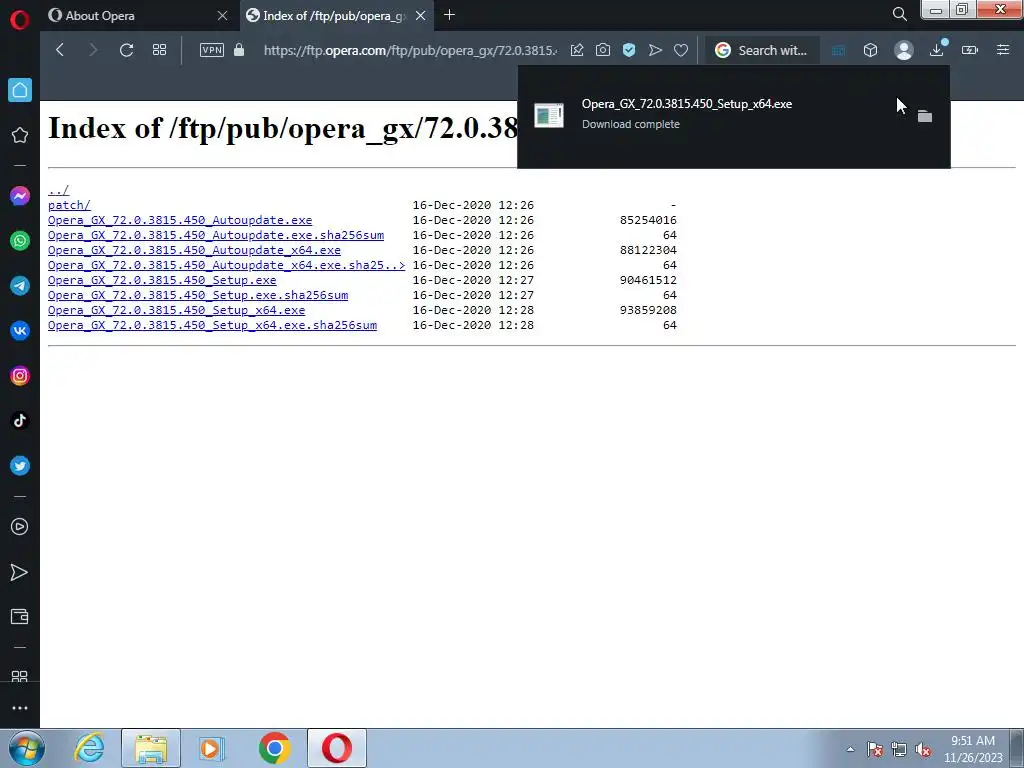Open Setup.exe.sha256sum link
The image size is (1024, 768).
(198, 295)
